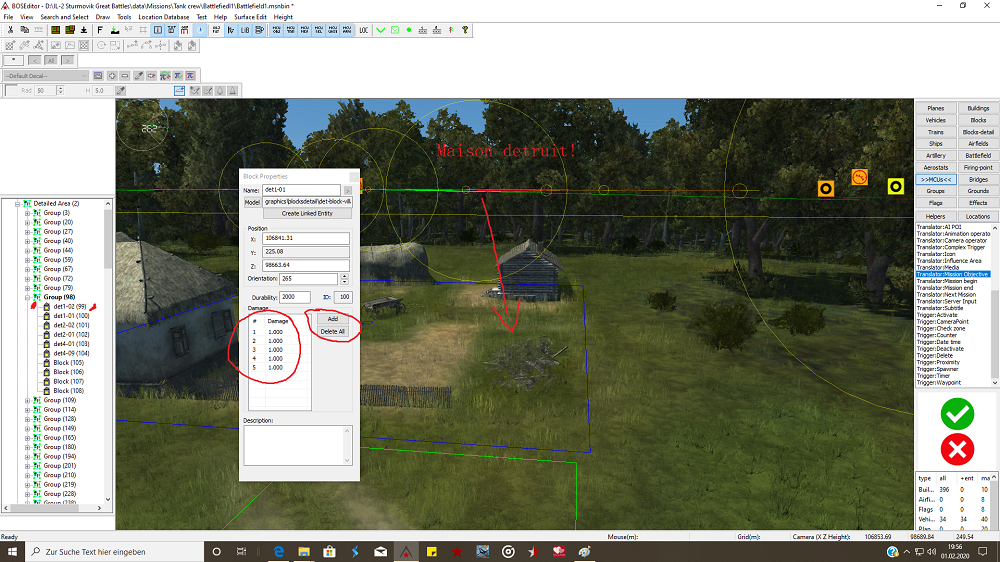Click the LIB toolbar icon
Screen dimensions: 1000x562
245,30
